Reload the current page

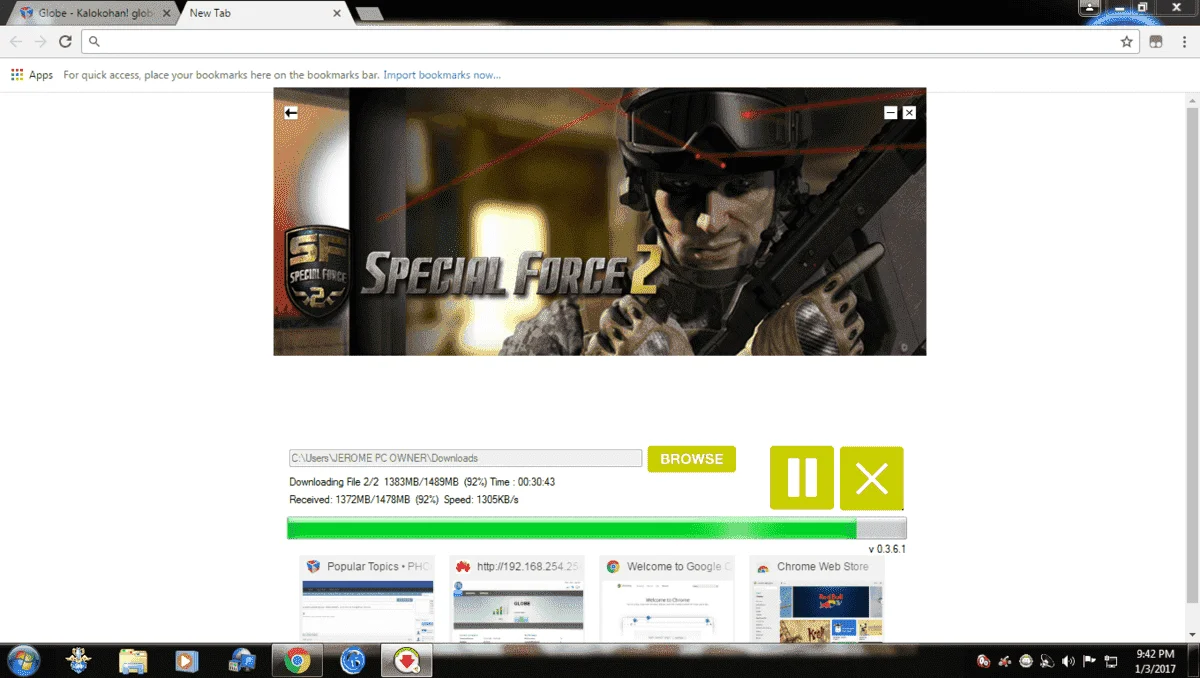point(66,42)
